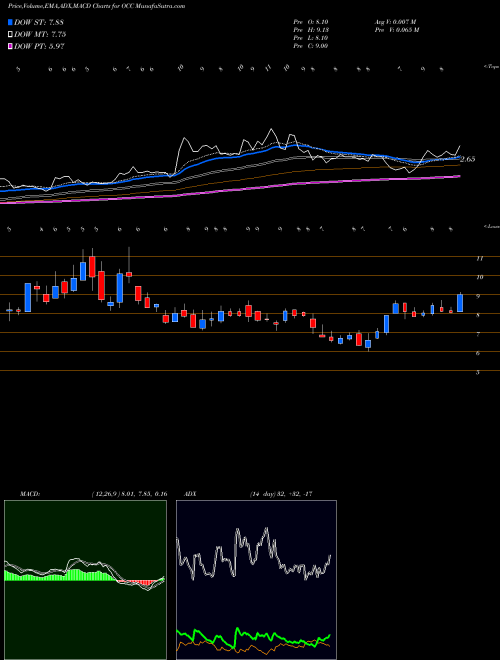
Task: Click the large blue candle from 8 to 9.6
Action: coord(28,297)
